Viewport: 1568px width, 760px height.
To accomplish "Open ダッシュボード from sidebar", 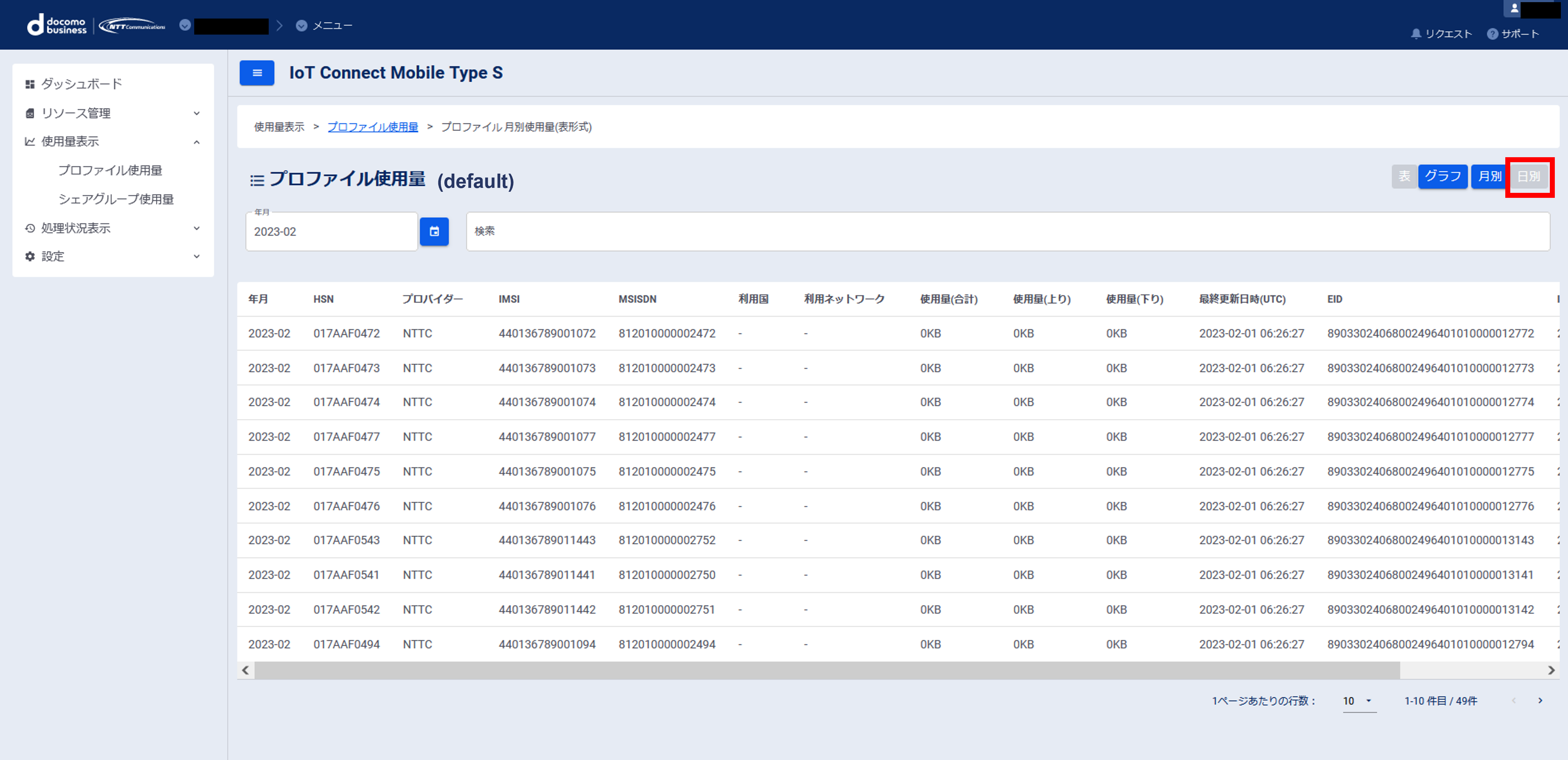I will coord(82,84).
